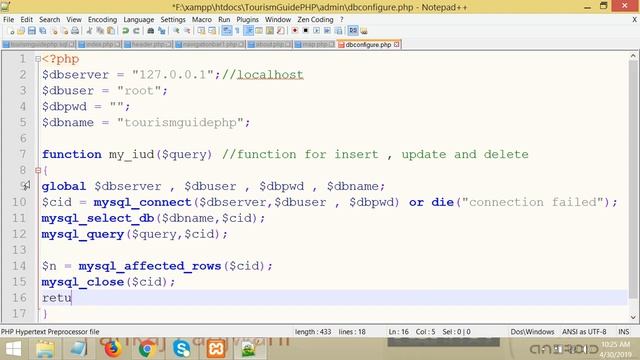Toggle INS mode in status bar
This screenshot has width=640, height=360.
(623, 332)
